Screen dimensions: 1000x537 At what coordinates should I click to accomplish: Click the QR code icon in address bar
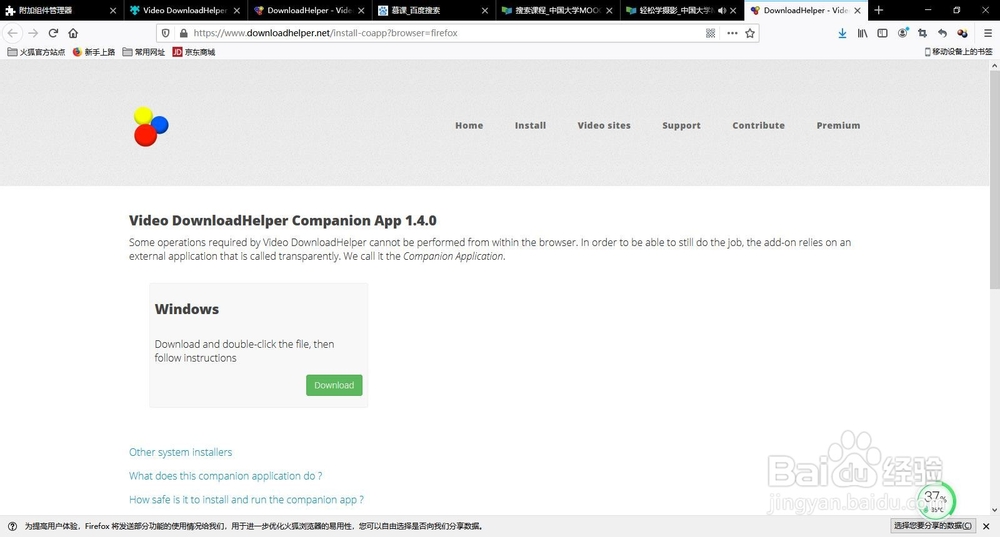pos(710,33)
